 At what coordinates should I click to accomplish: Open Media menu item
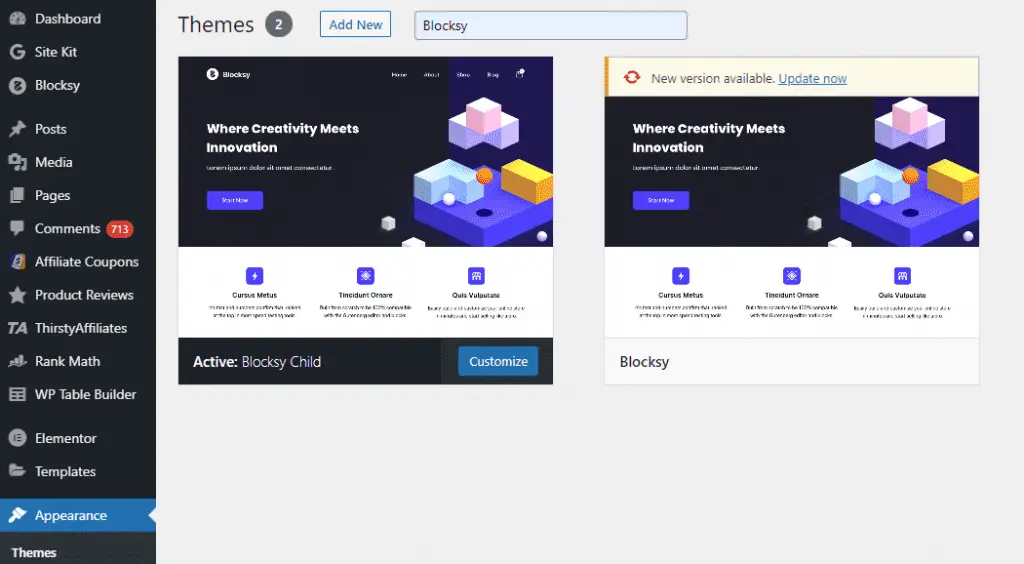pos(78,162)
